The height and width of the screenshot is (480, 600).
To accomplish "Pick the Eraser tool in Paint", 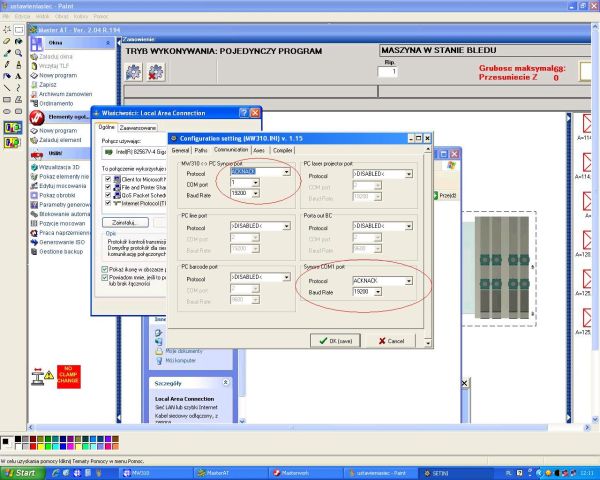I will [7, 41].
